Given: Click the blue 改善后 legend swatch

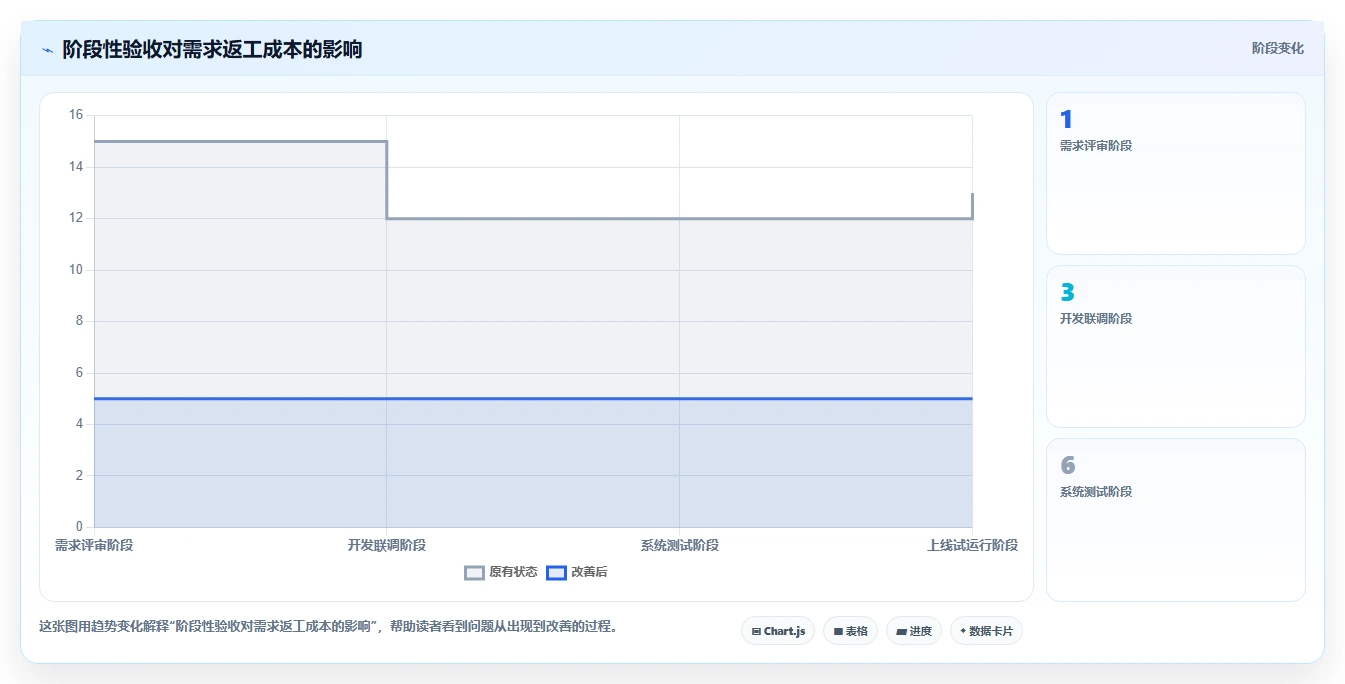Looking at the screenshot, I should (x=557, y=573).
